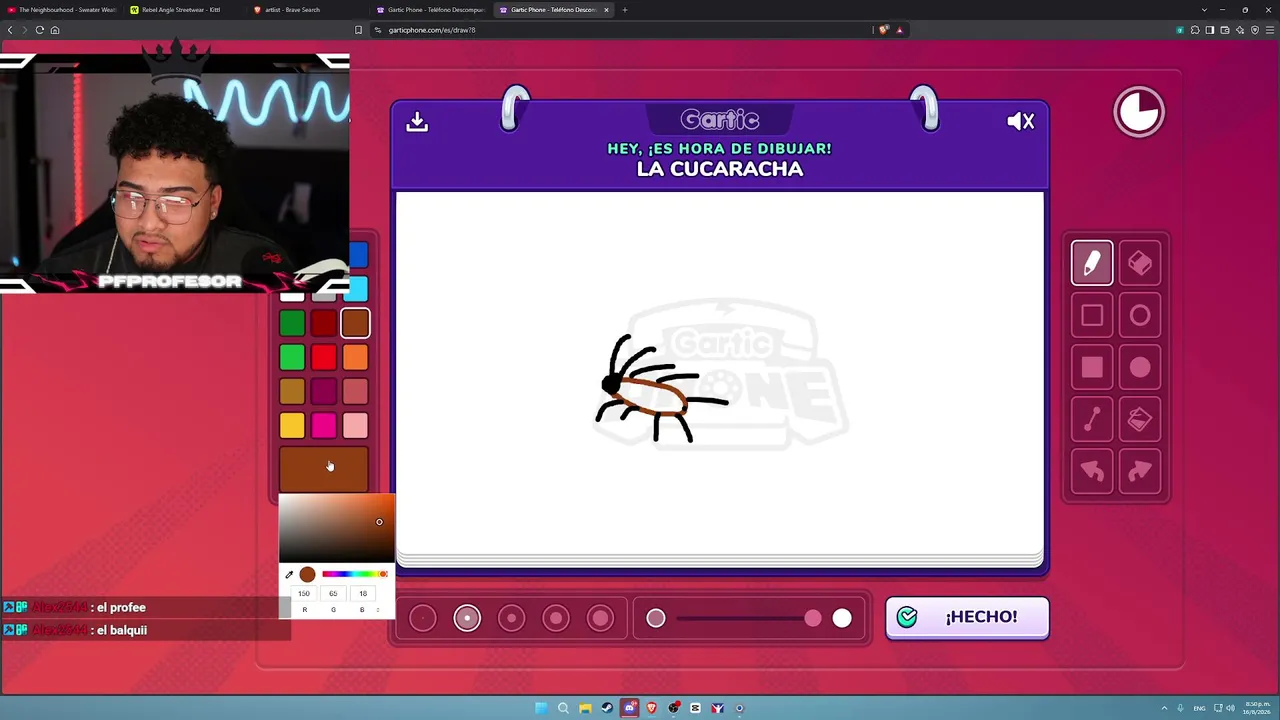This screenshot has height=720, width=1280.
Task: Open the Windows Start menu
Action: [541, 708]
